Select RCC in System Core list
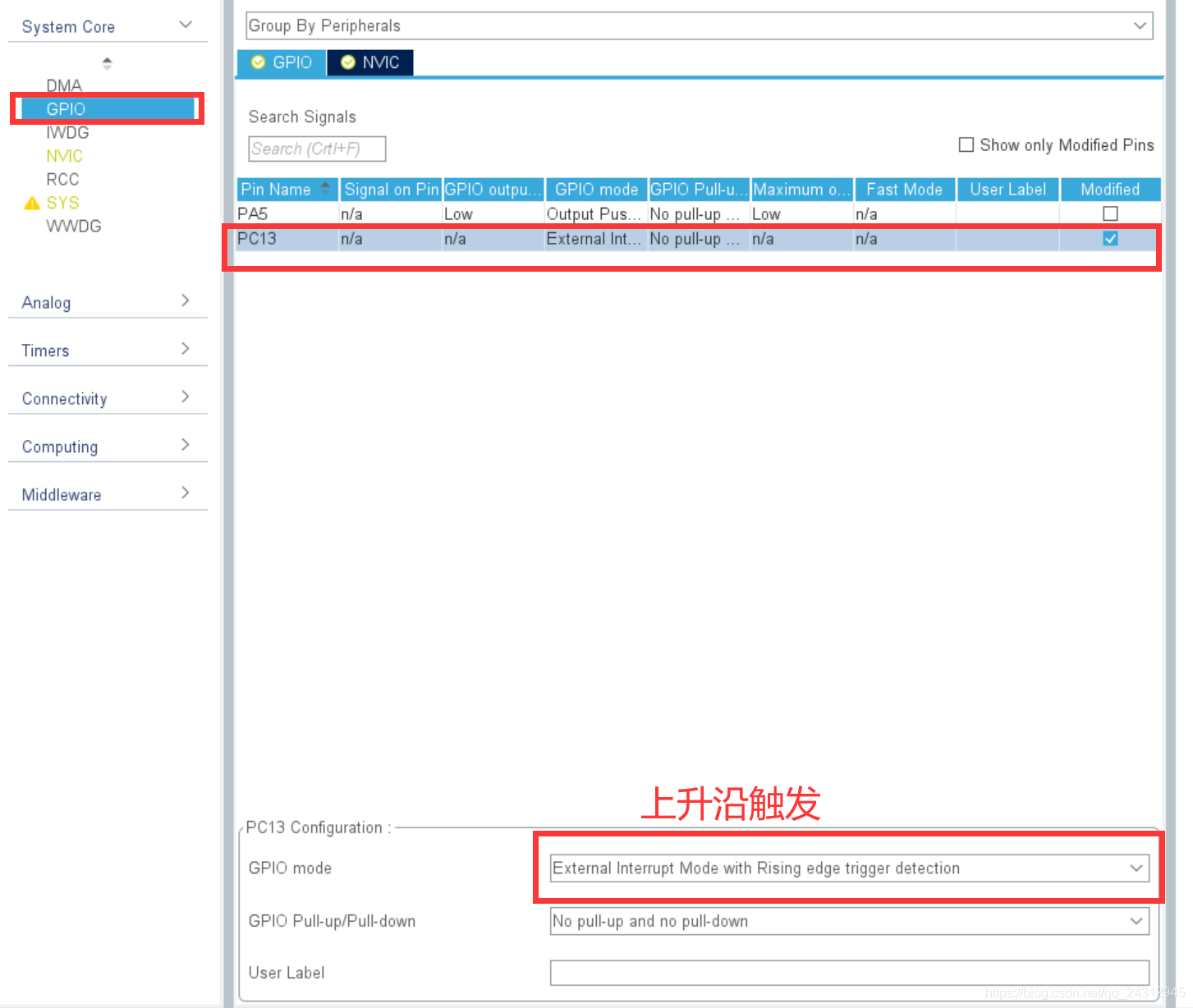The height and width of the screenshot is (1008, 1193). coord(62,179)
